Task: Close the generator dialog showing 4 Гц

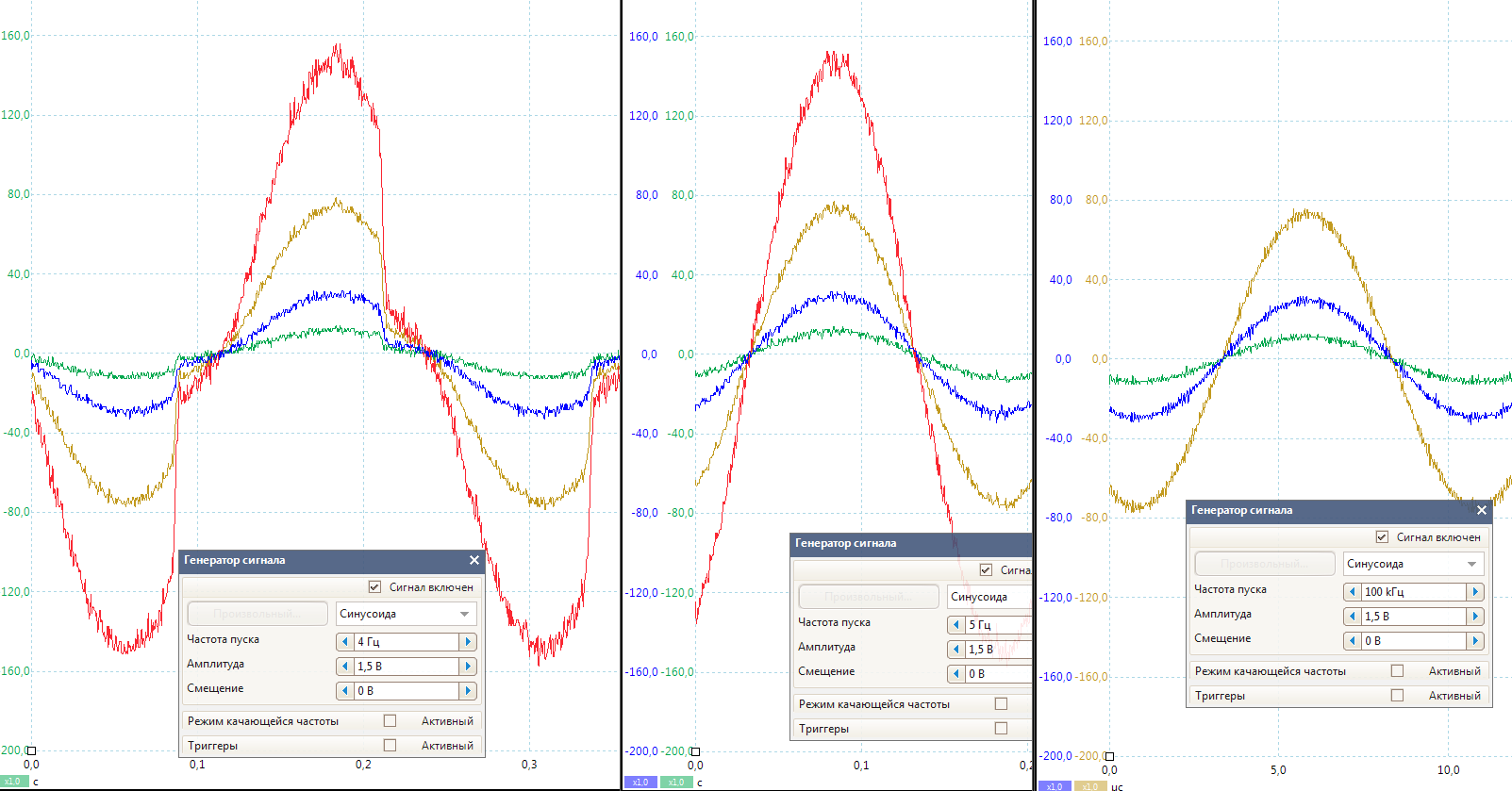Action: 474,560
